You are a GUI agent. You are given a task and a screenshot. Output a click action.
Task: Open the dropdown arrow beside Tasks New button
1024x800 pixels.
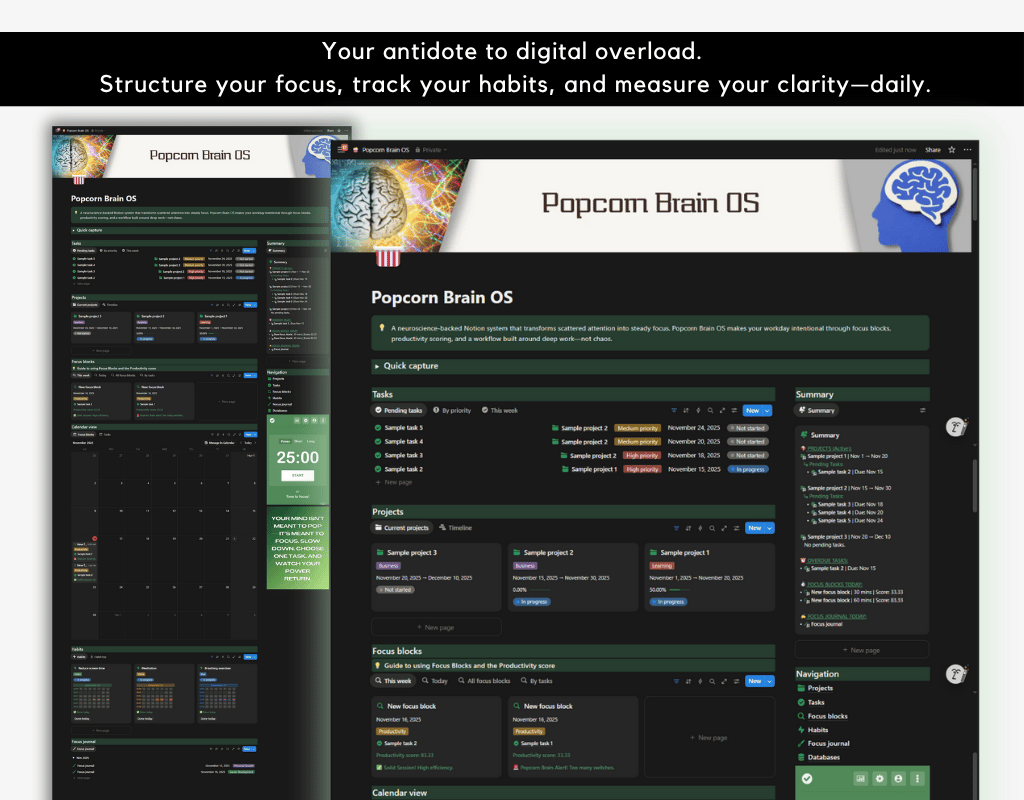[767, 411]
